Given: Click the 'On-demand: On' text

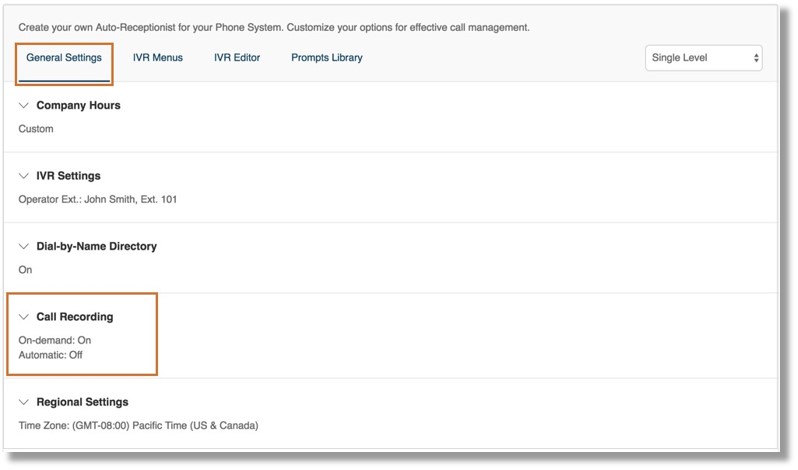Looking at the screenshot, I should coord(55,340).
